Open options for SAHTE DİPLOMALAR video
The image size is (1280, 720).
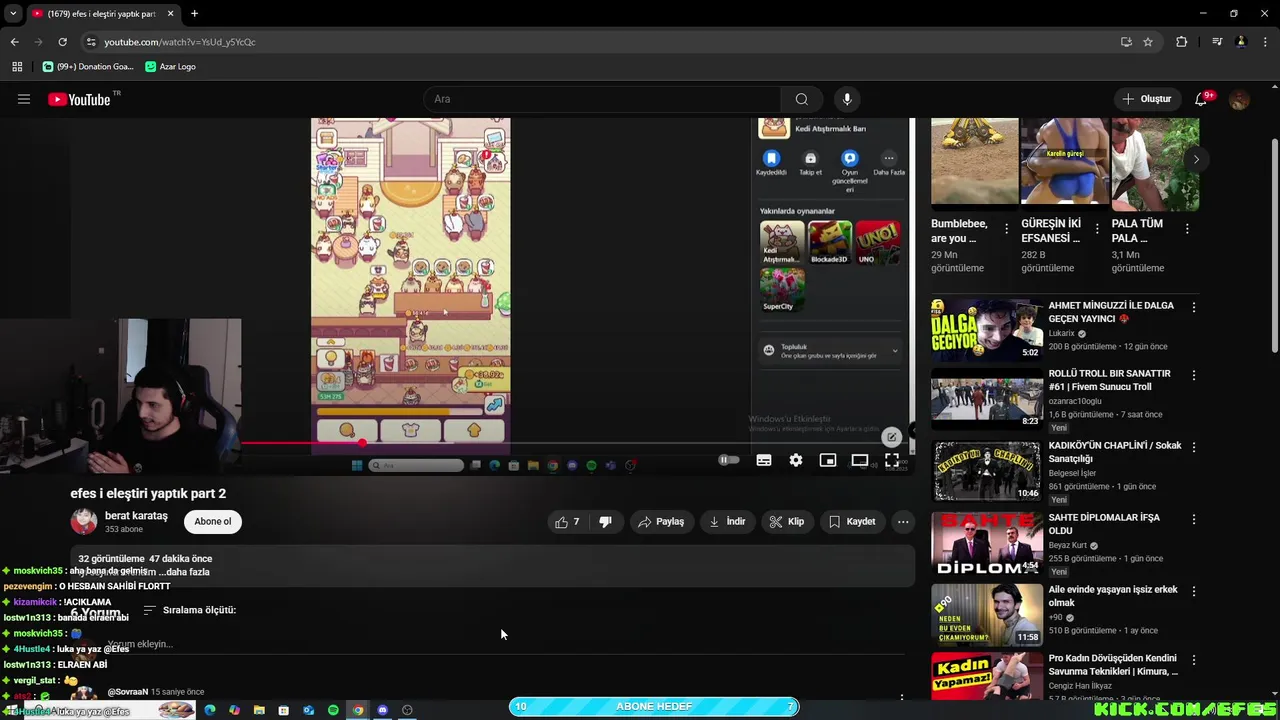1194,520
